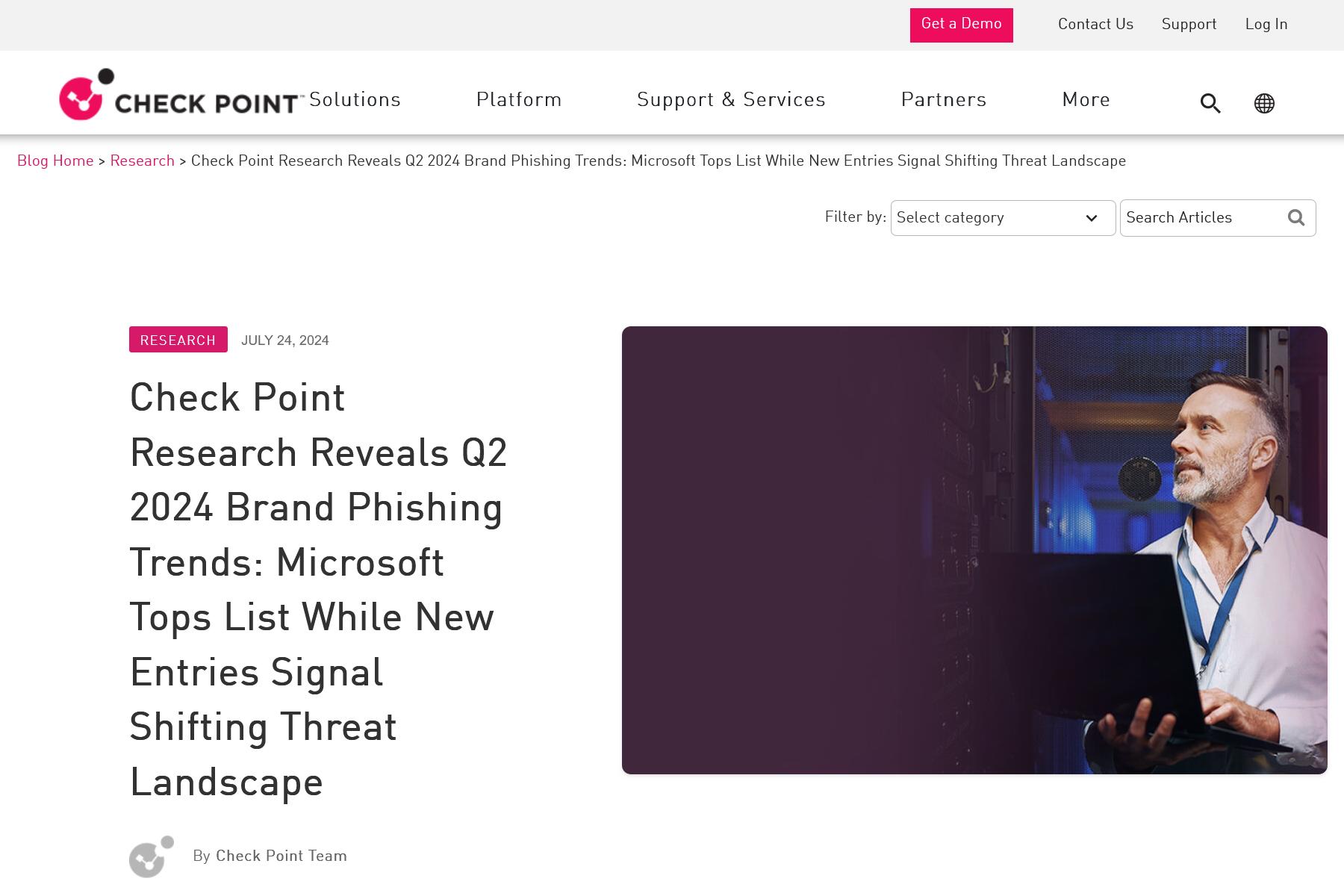The height and width of the screenshot is (896, 1344).
Task: Open the Platform menu
Action: point(519,99)
